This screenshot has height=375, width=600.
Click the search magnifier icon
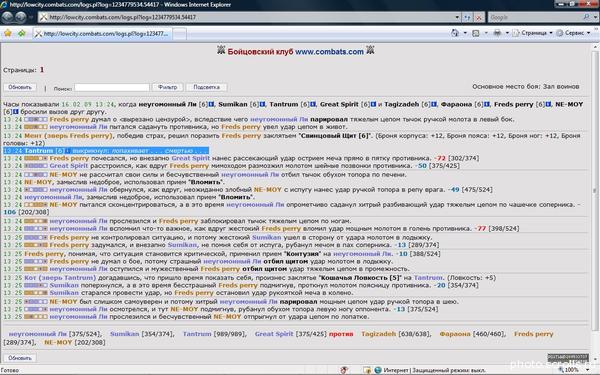point(586,17)
